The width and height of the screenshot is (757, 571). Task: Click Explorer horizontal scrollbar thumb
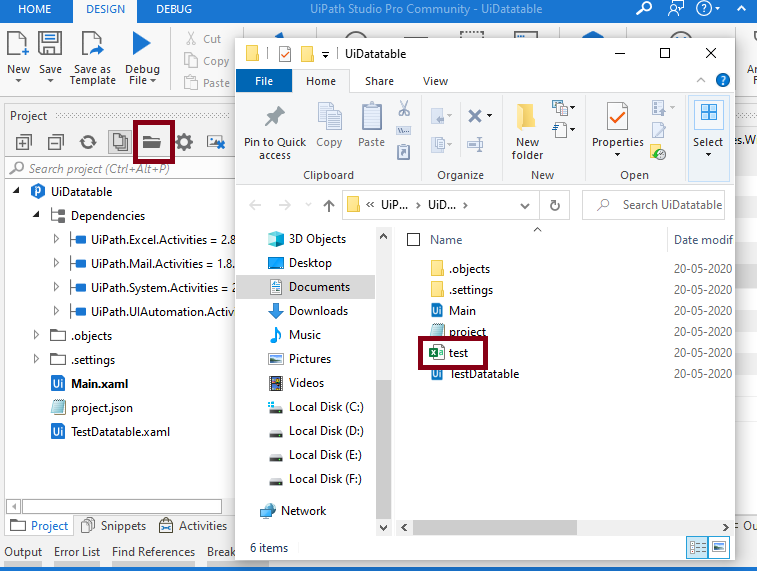point(494,528)
